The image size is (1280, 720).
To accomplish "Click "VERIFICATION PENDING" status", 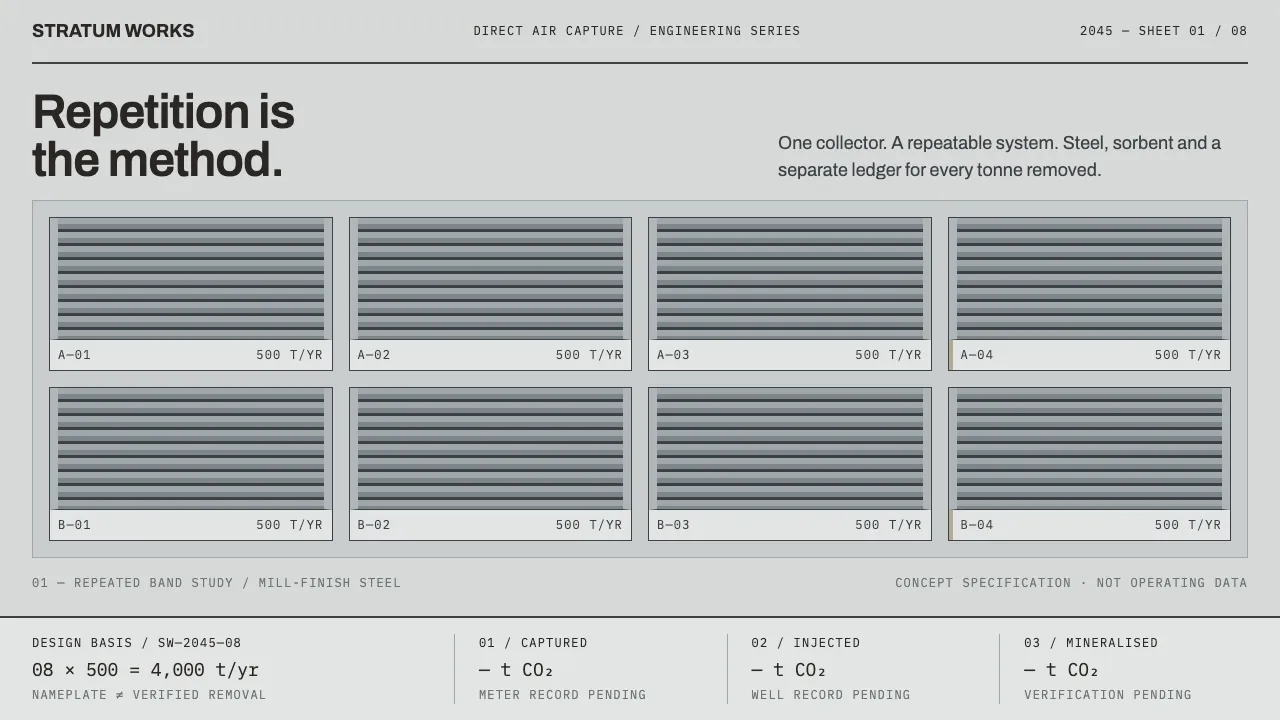I will point(1108,695).
